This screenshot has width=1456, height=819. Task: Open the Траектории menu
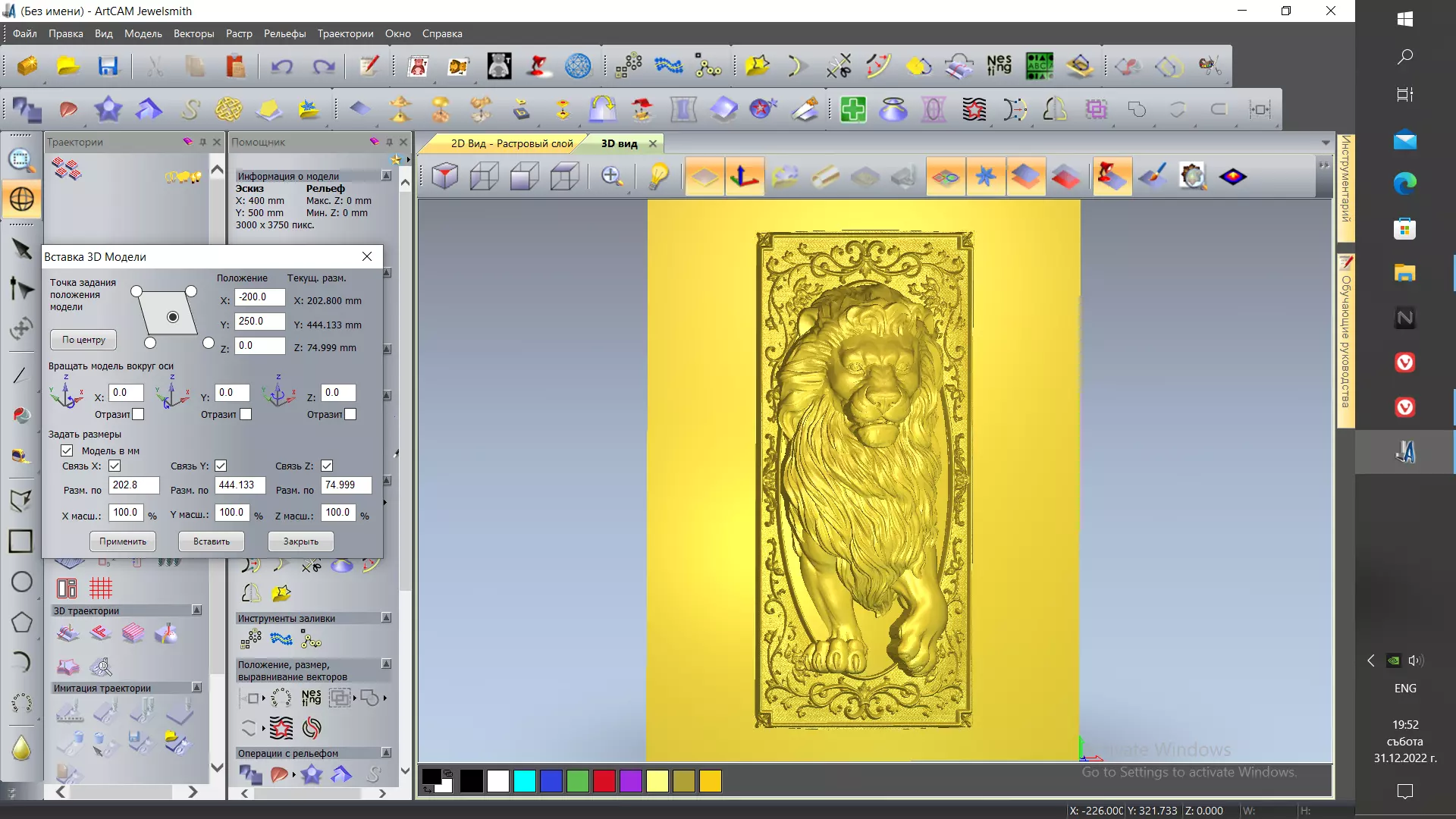[x=345, y=33]
